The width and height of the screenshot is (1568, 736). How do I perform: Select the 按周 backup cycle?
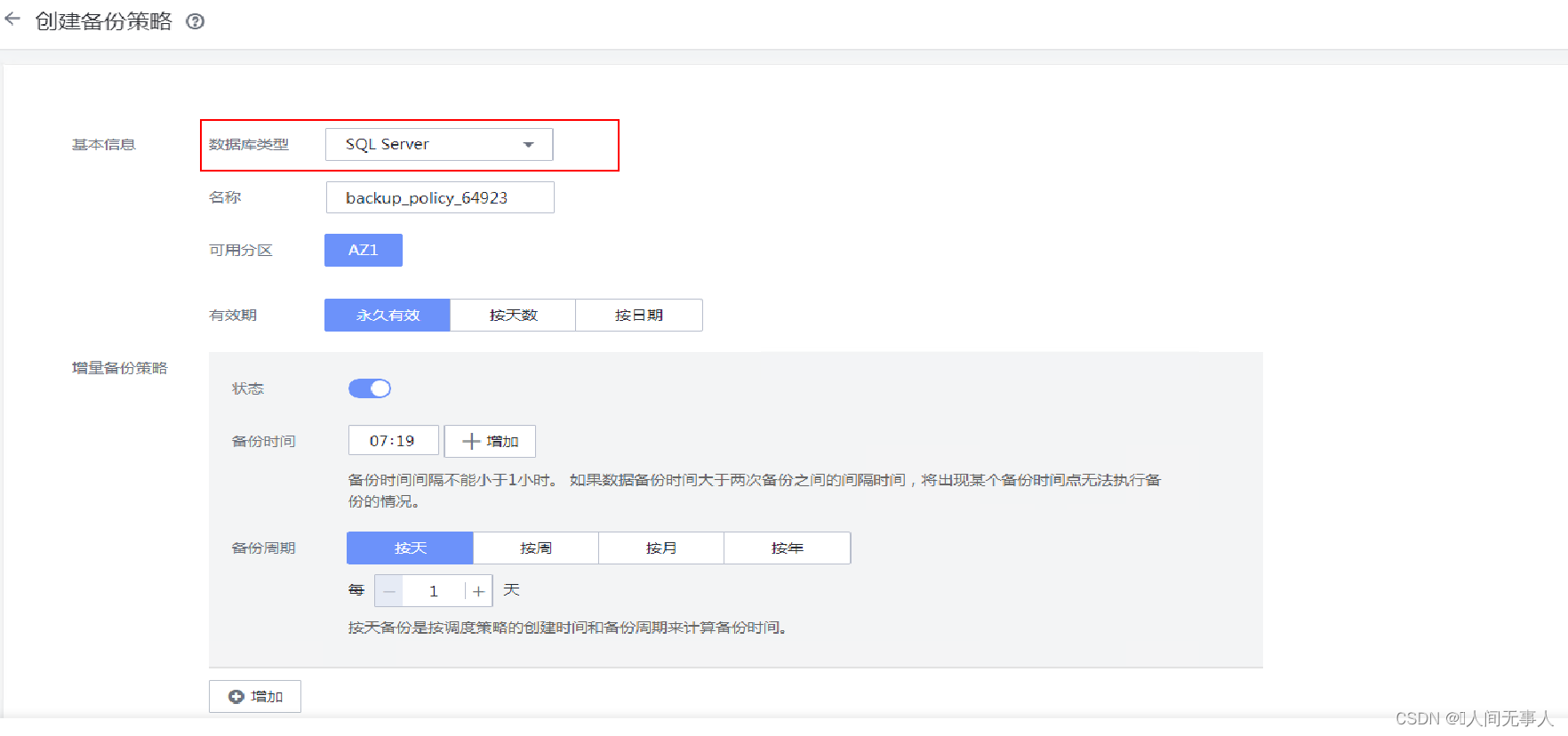(536, 548)
